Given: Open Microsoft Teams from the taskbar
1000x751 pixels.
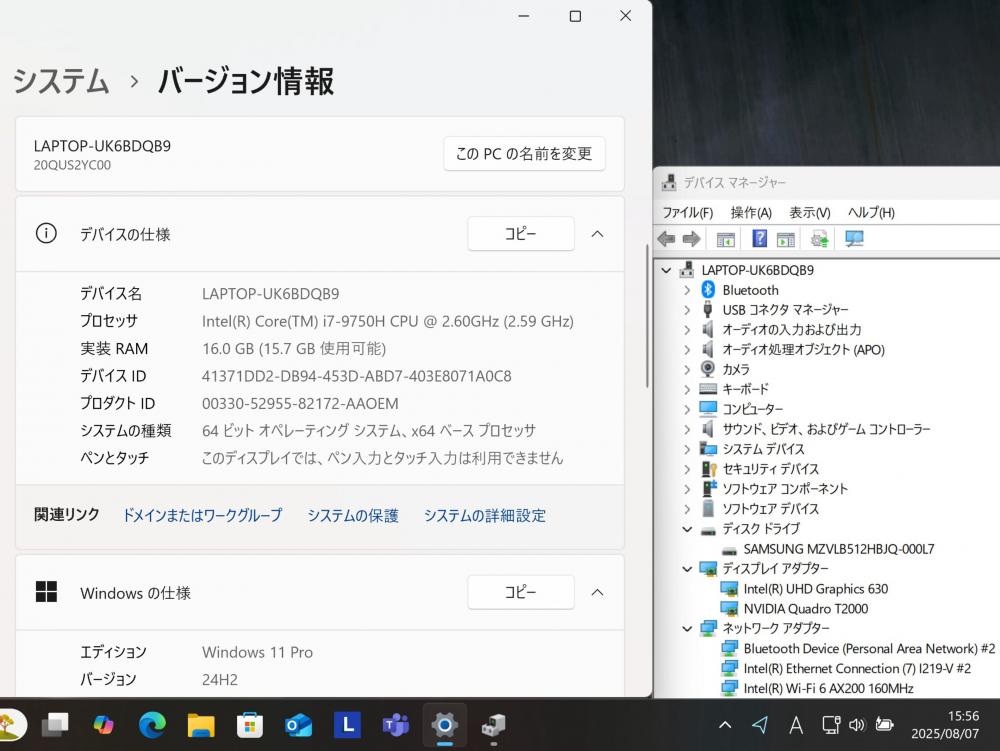Looking at the screenshot, I should tap(395, 725).
